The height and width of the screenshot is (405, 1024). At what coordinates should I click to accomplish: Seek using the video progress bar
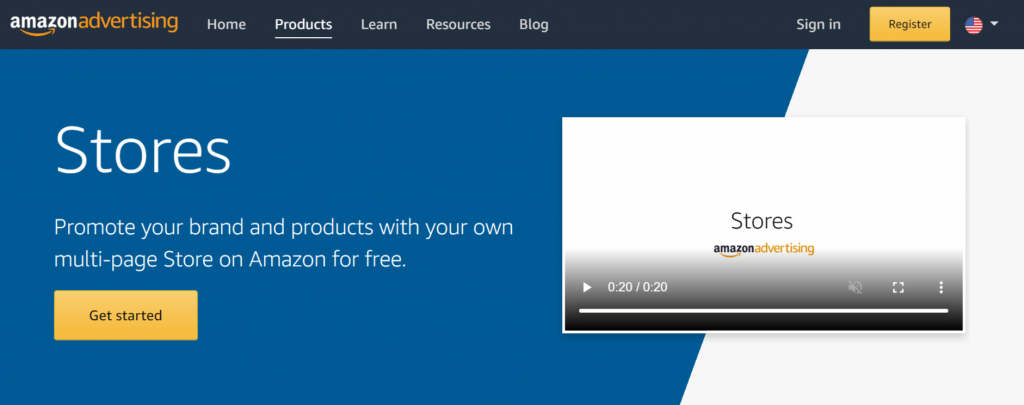pos(763,311)
